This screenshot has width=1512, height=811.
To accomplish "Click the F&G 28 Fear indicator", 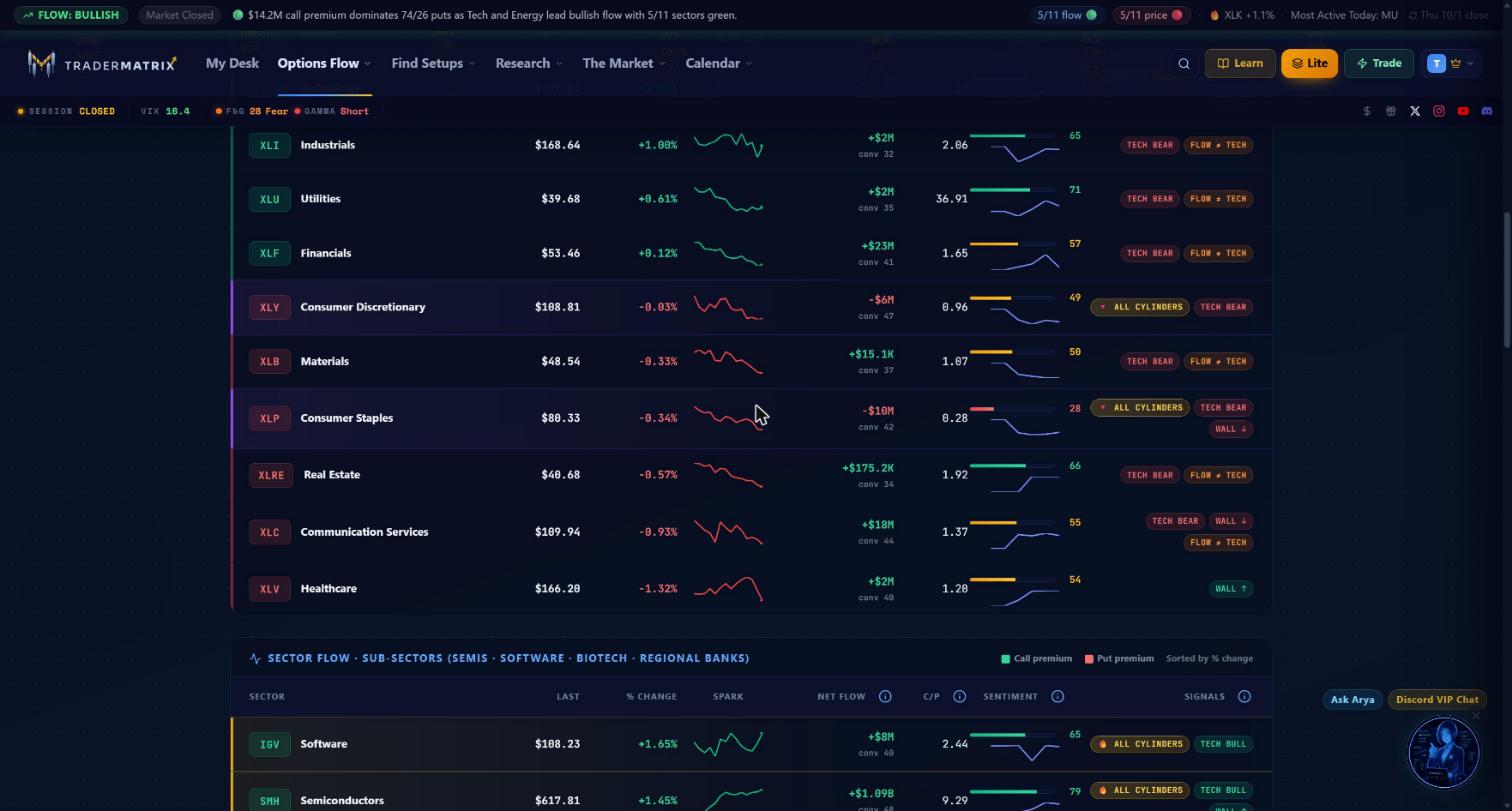I will (251, 111).
